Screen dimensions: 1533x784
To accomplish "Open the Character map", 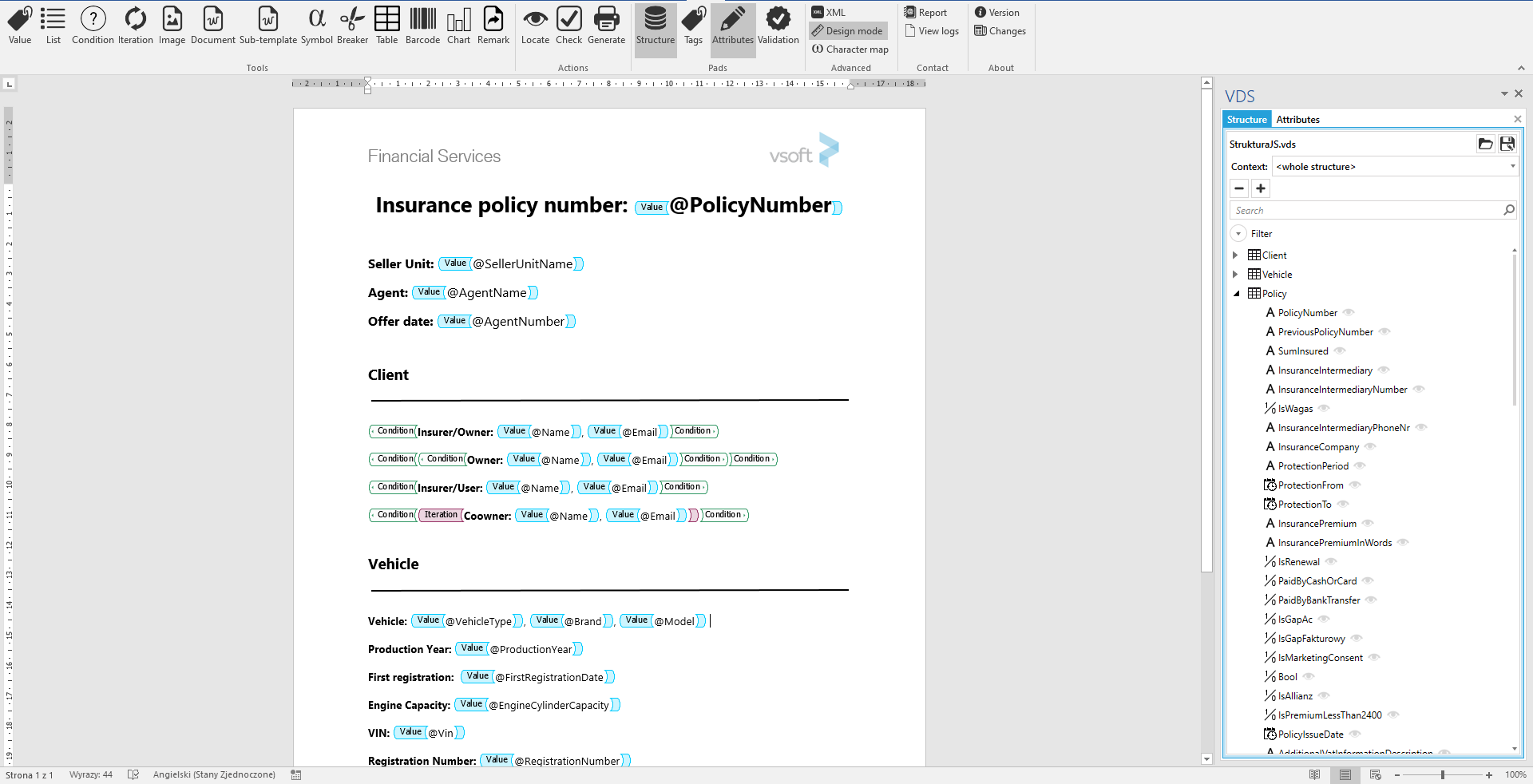I will [850, 49].
